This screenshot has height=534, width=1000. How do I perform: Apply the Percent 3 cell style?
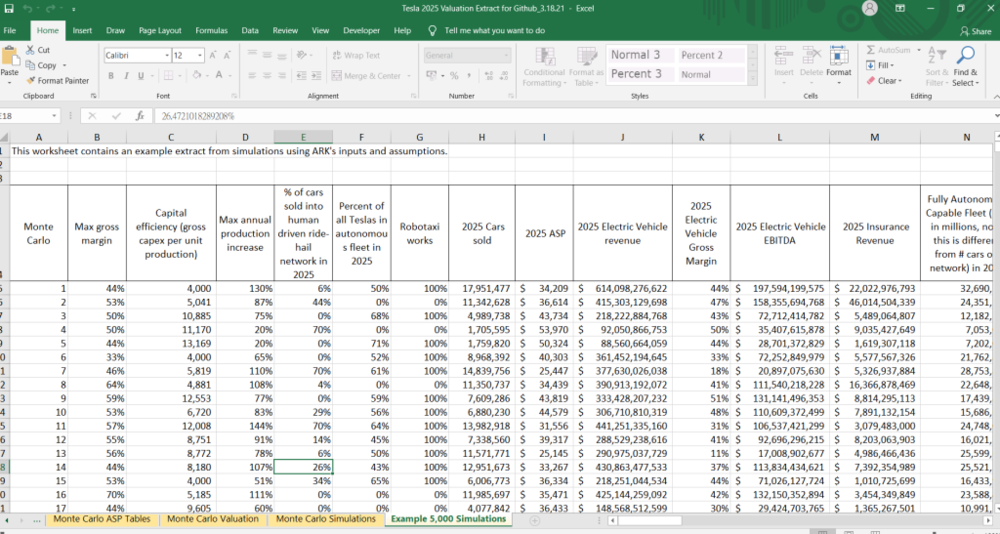(x=636, y=74)
